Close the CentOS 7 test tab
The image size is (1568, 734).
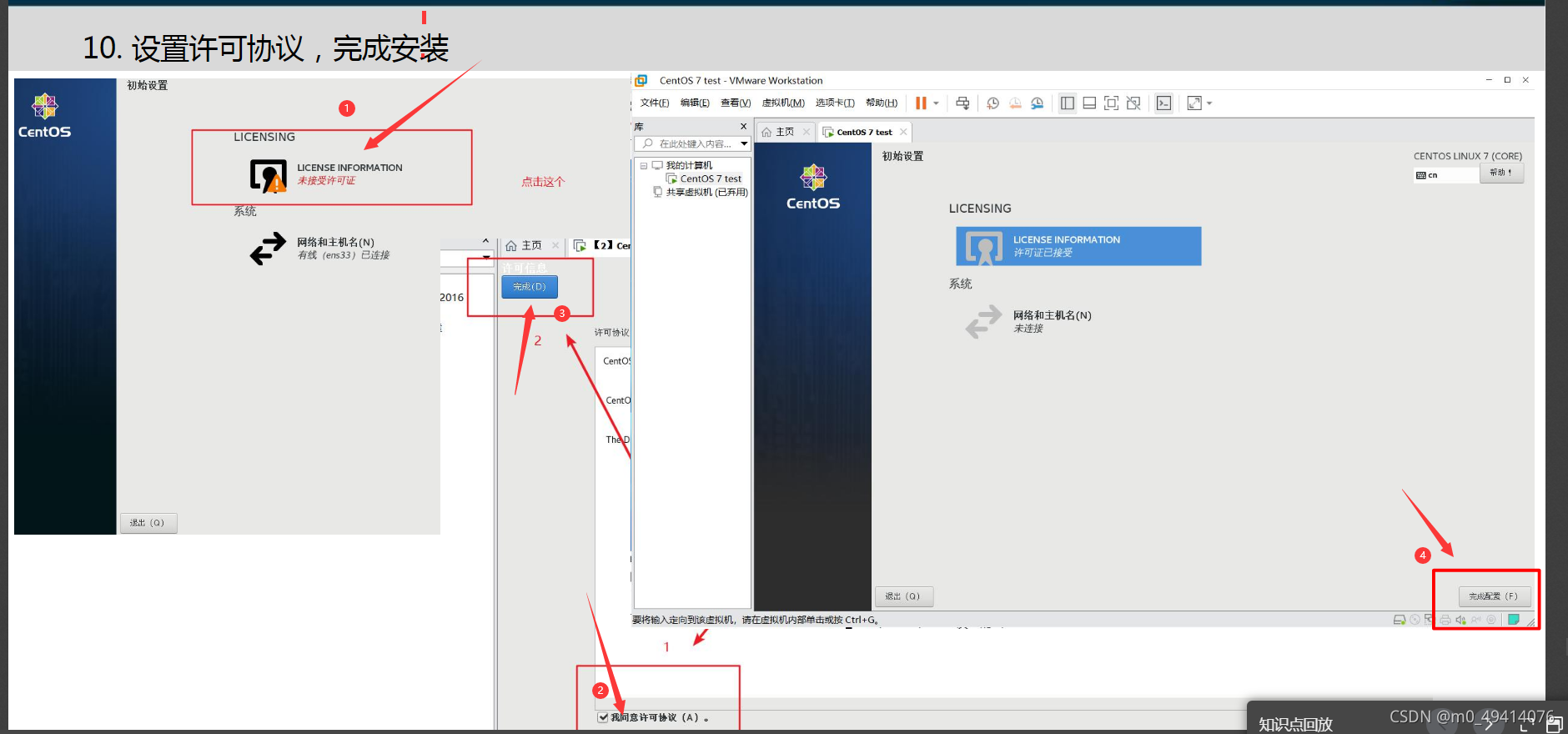(903, 132)
